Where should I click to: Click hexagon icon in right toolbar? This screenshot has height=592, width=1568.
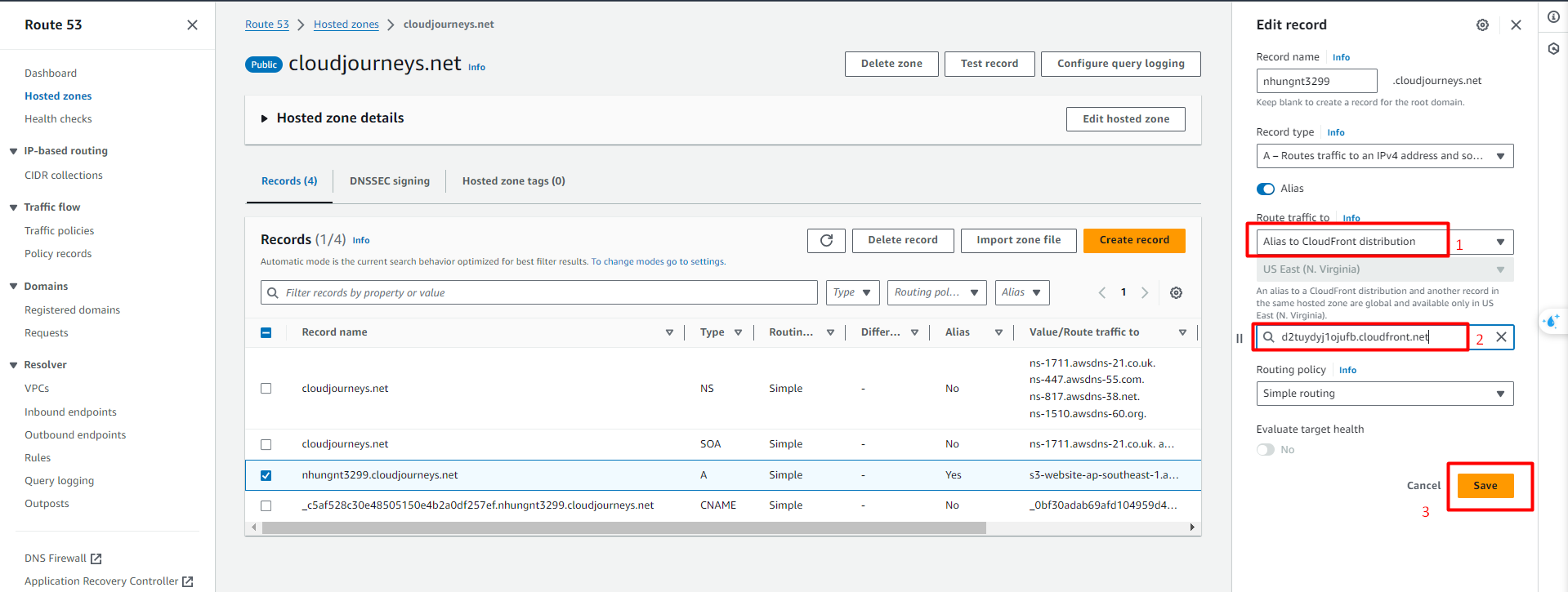1553,49
